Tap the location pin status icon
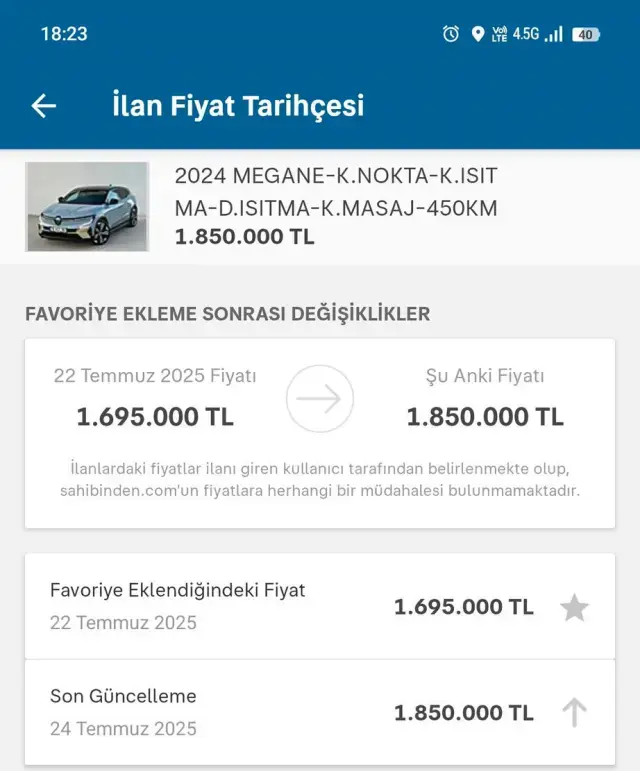The width and height of the screenshot is (640, 771). click(477, 34)
